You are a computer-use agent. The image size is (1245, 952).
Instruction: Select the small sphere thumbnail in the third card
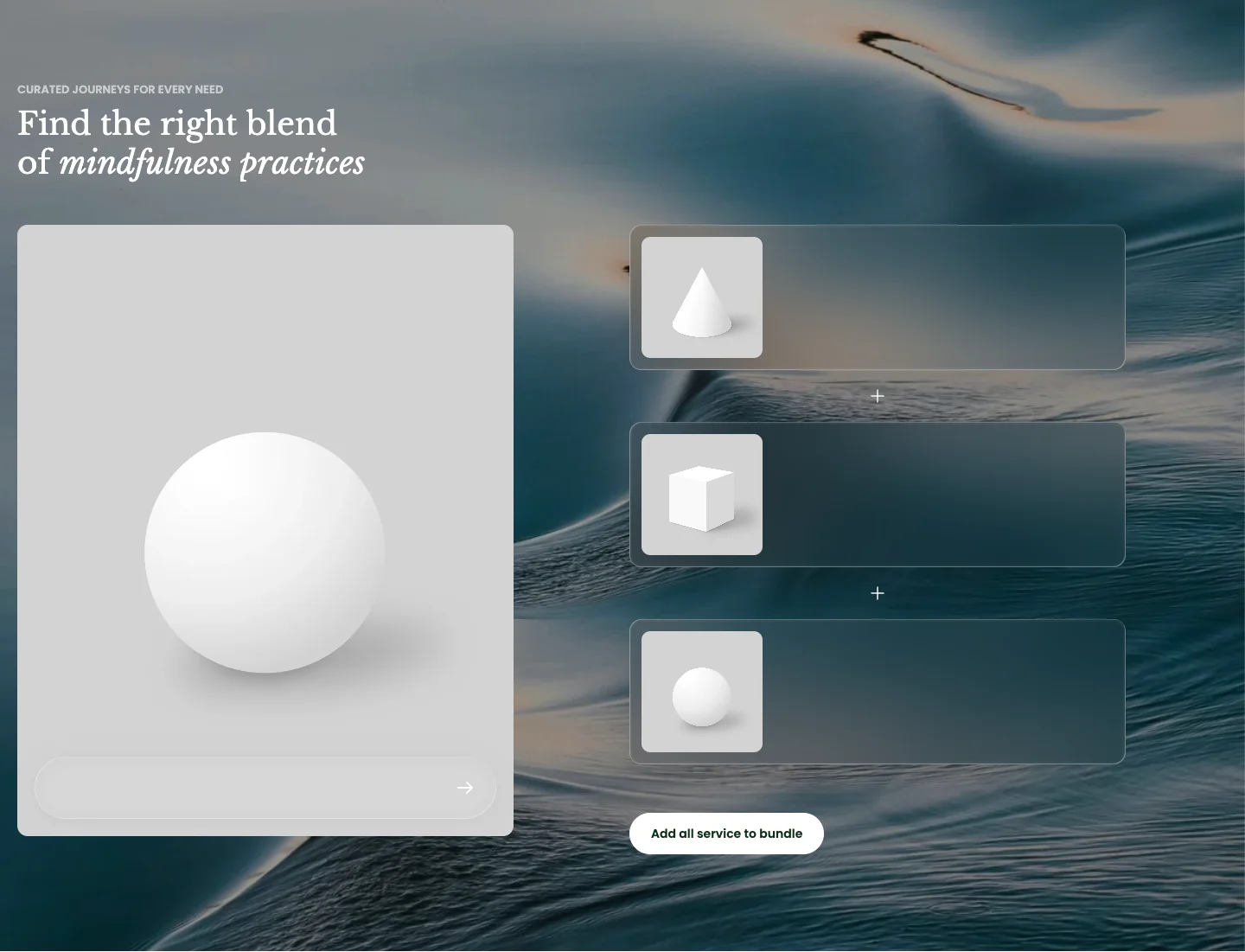pyautogui.click(x=702, y=692)
